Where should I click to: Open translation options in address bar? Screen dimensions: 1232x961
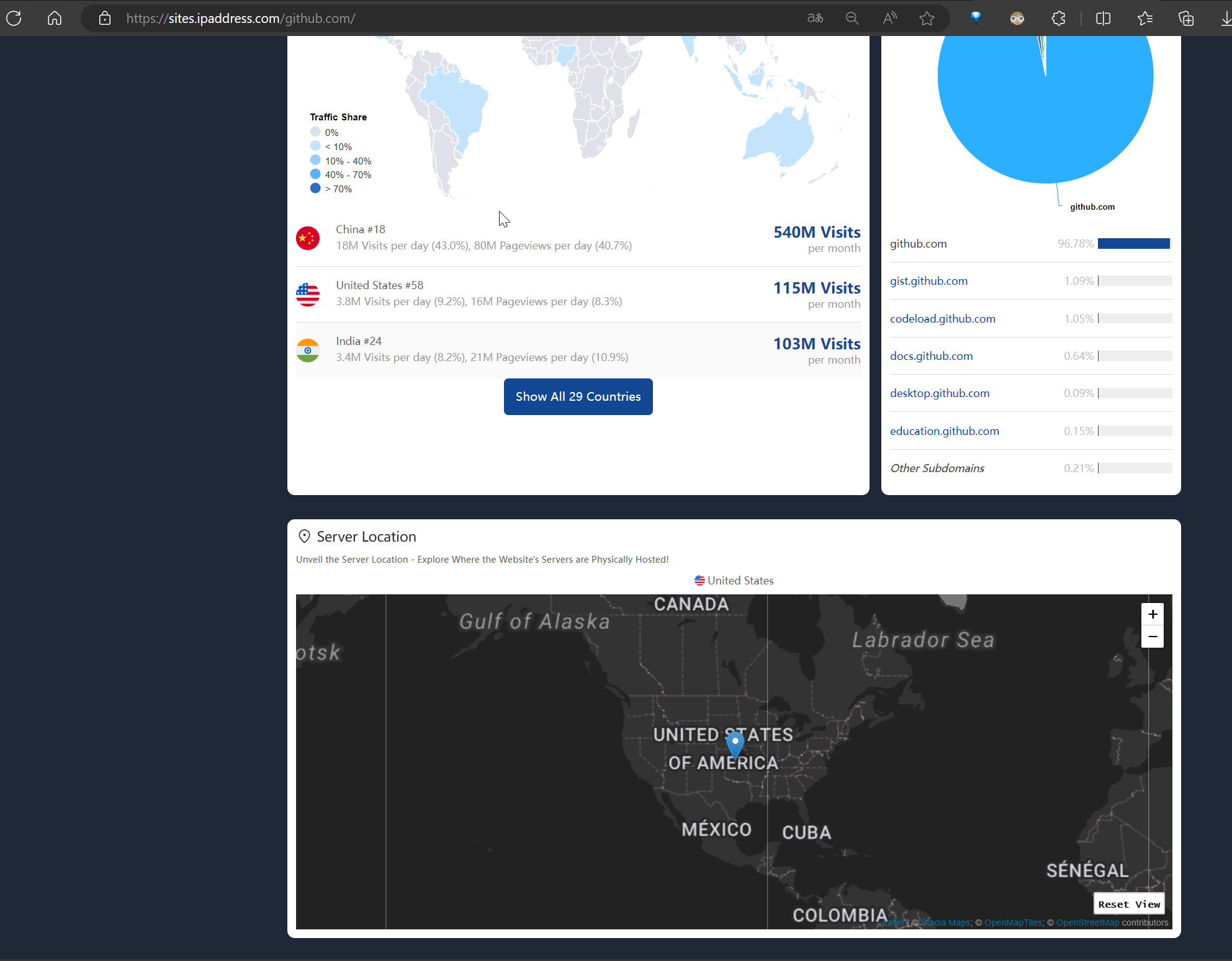tap(815, 18)
